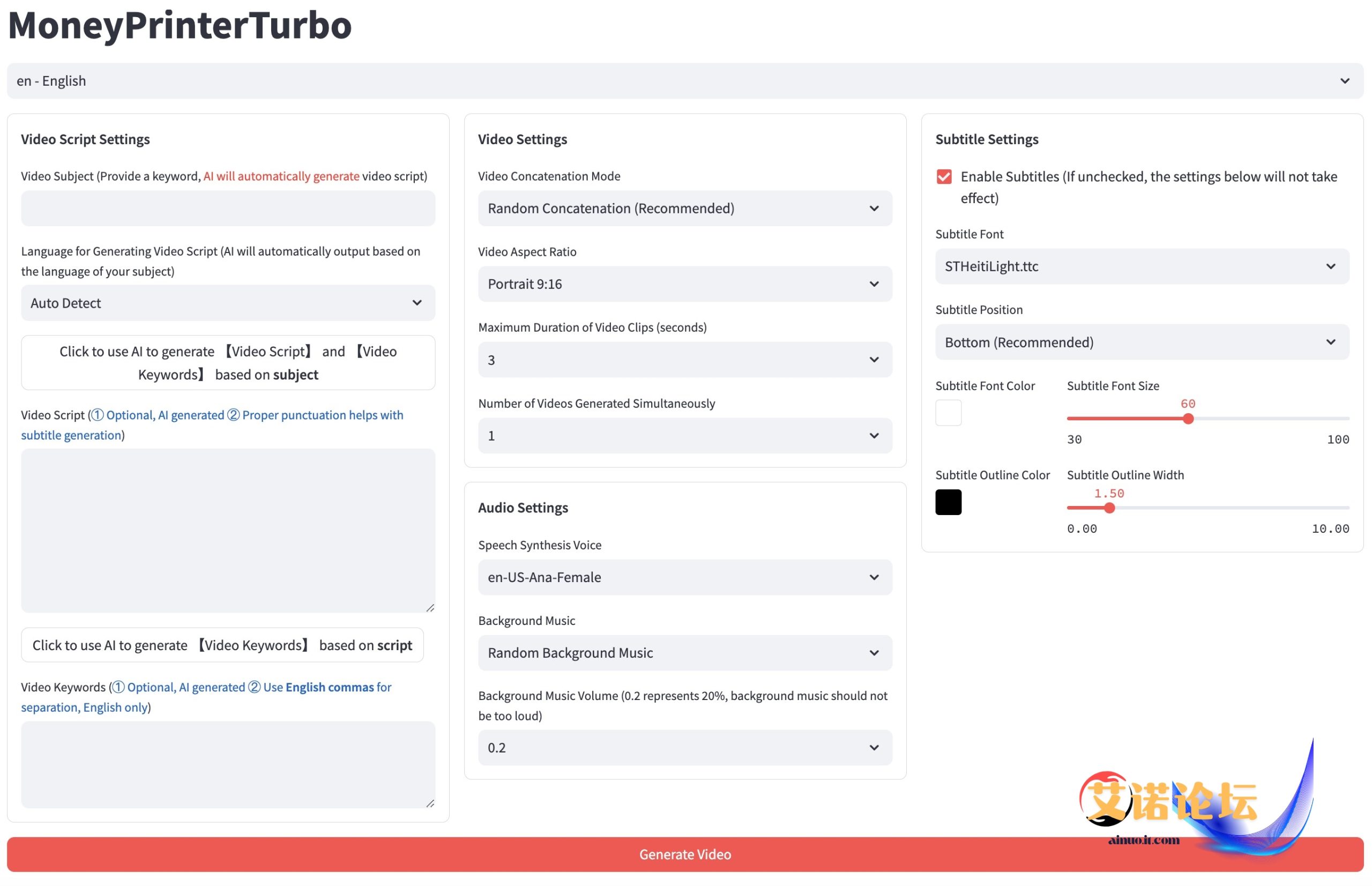Click the chevron on Random Concatenation field
Screen dimensions: 1372x886
tap(875, 209)
